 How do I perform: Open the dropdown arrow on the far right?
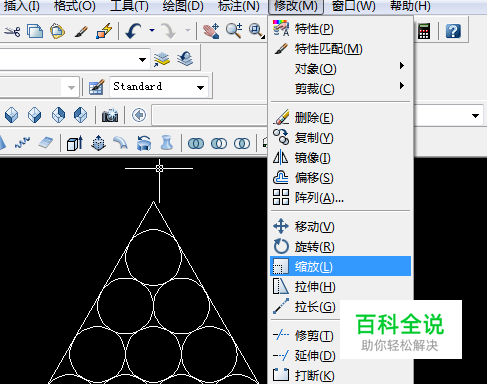coord(475,116)
